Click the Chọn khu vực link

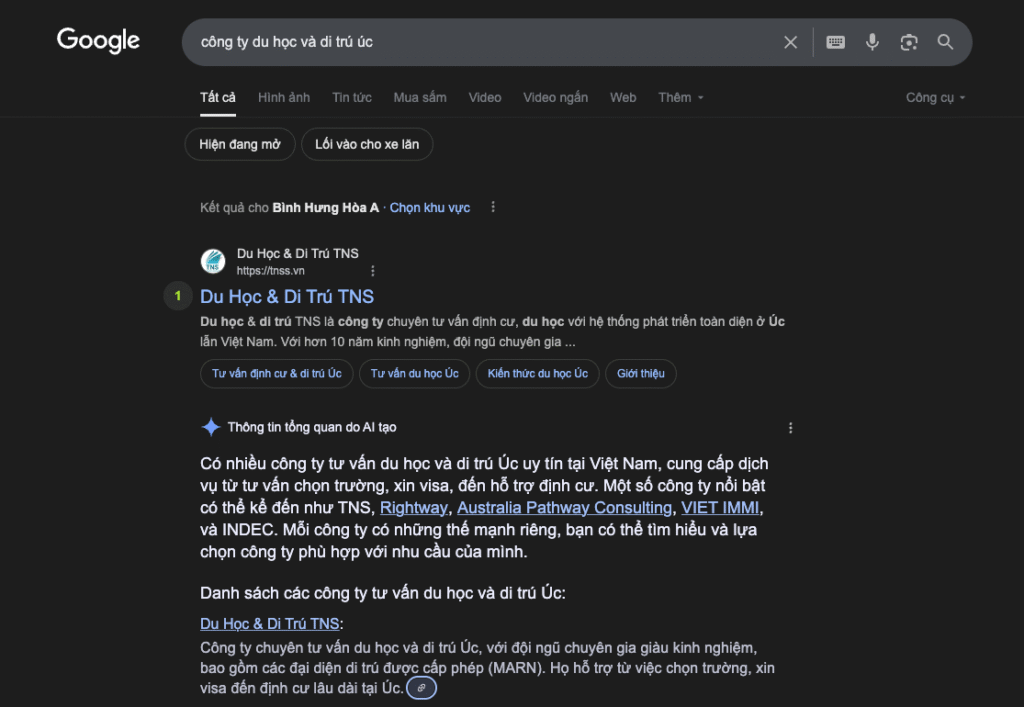pos(430,208)
